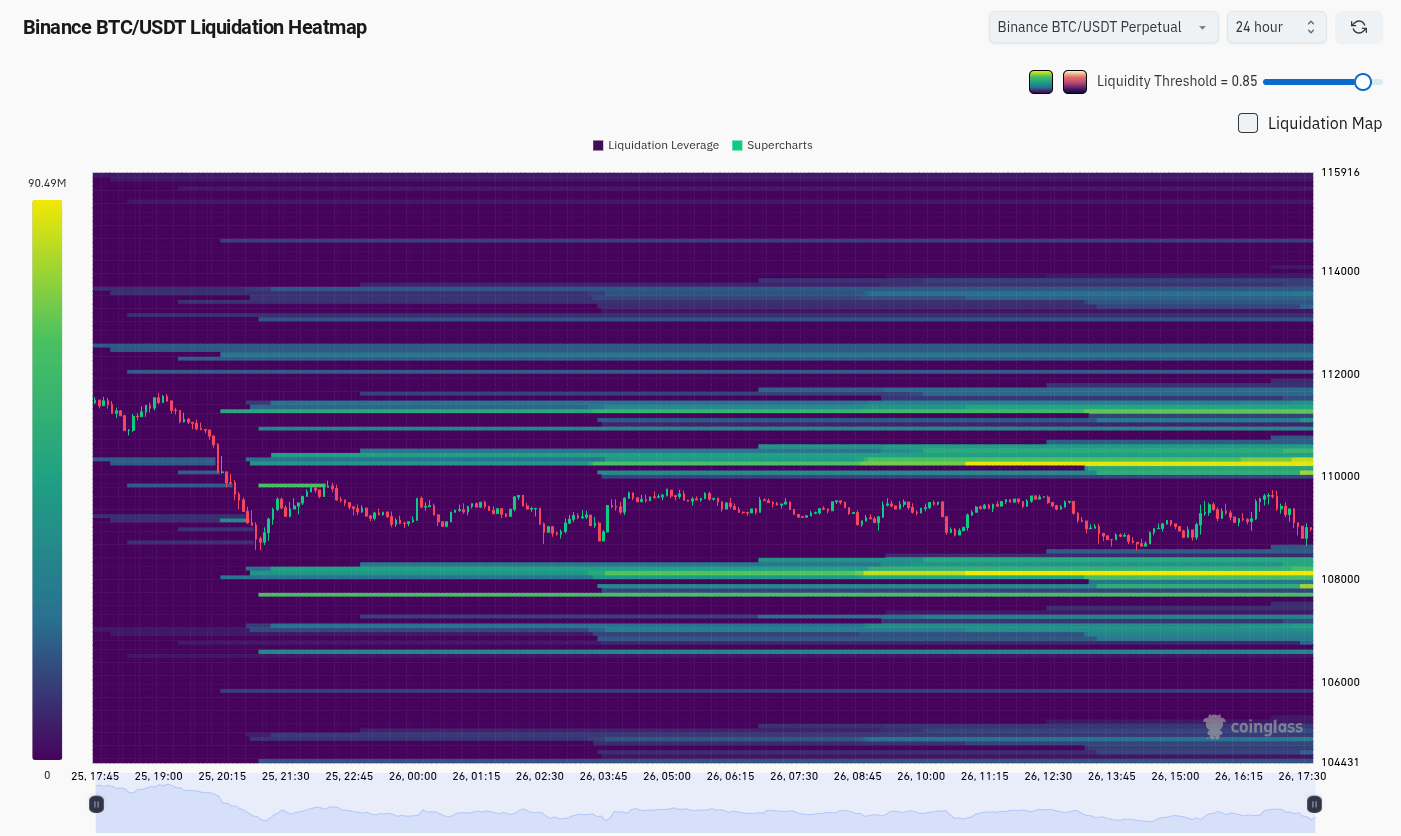Image resolution: width=1401 pixels, height=836 pixels.
Task: Select the pink-purple heatmap color scheme
Action: 1075,82
